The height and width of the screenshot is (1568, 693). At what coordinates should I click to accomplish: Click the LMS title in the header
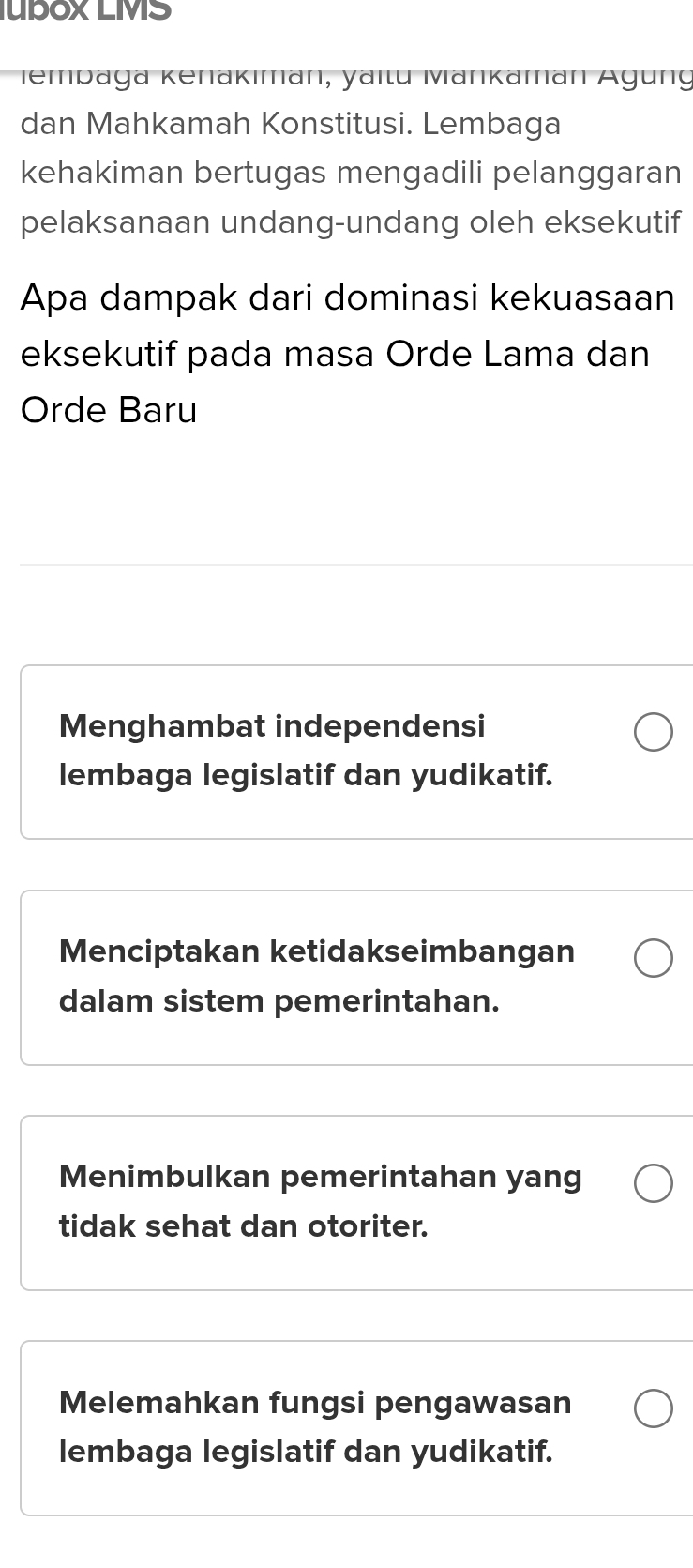pyautogui.click(x=86, y=11)
